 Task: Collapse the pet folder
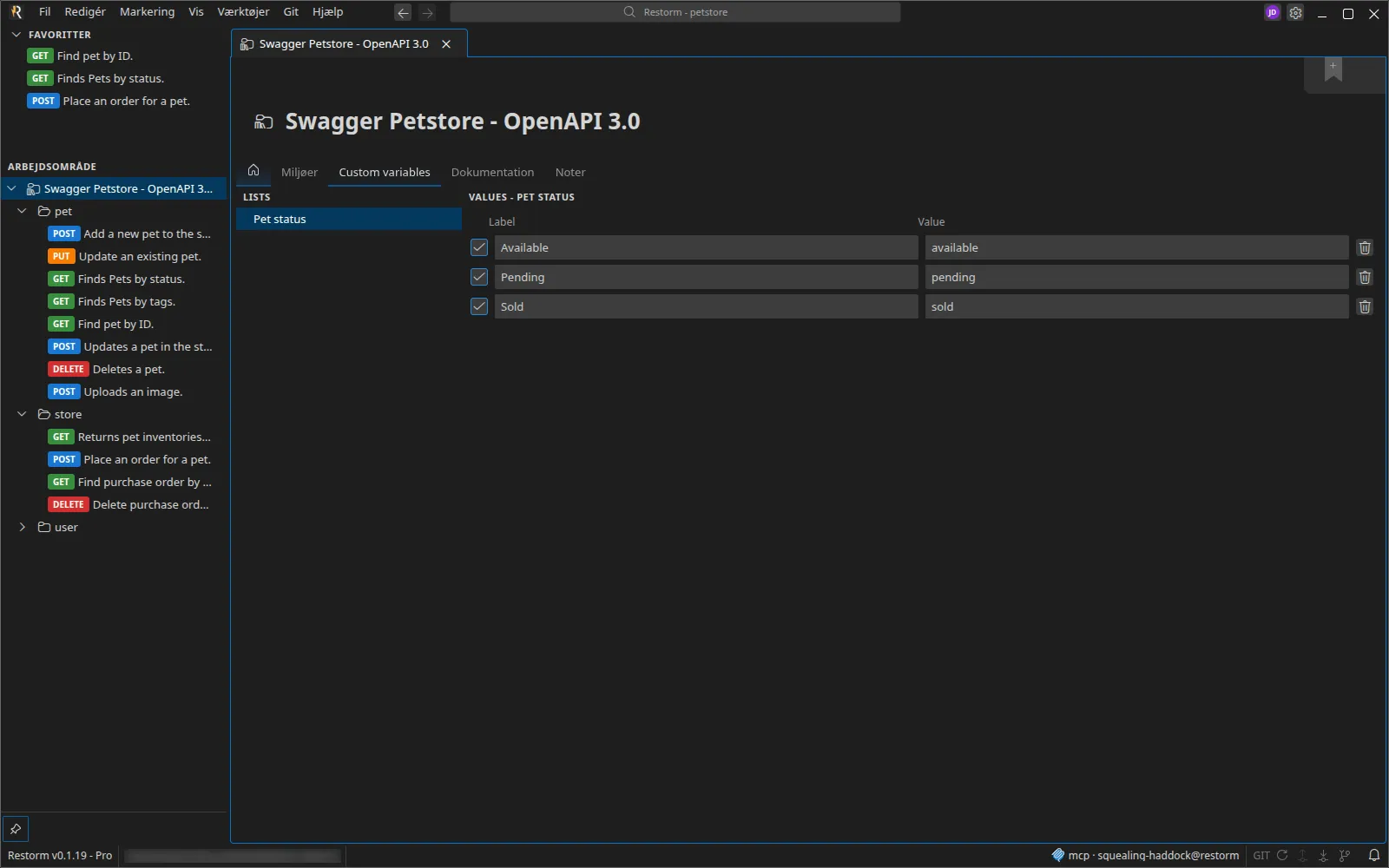[x=23, y=211]
